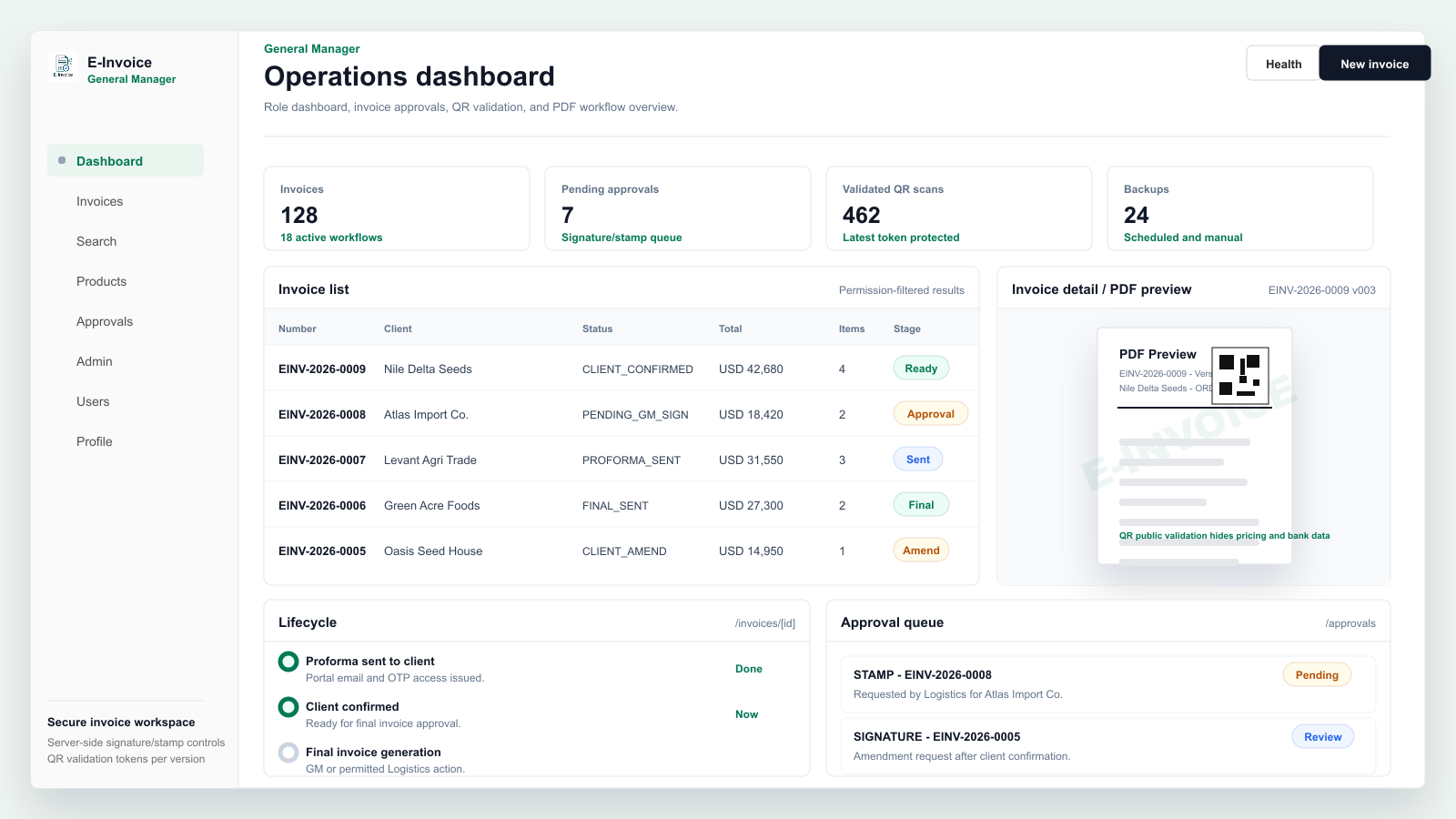Click the Pending badge for STAMP request
The width and height of the screenshot is (1456, 819).
click(x=1317, y=675)
